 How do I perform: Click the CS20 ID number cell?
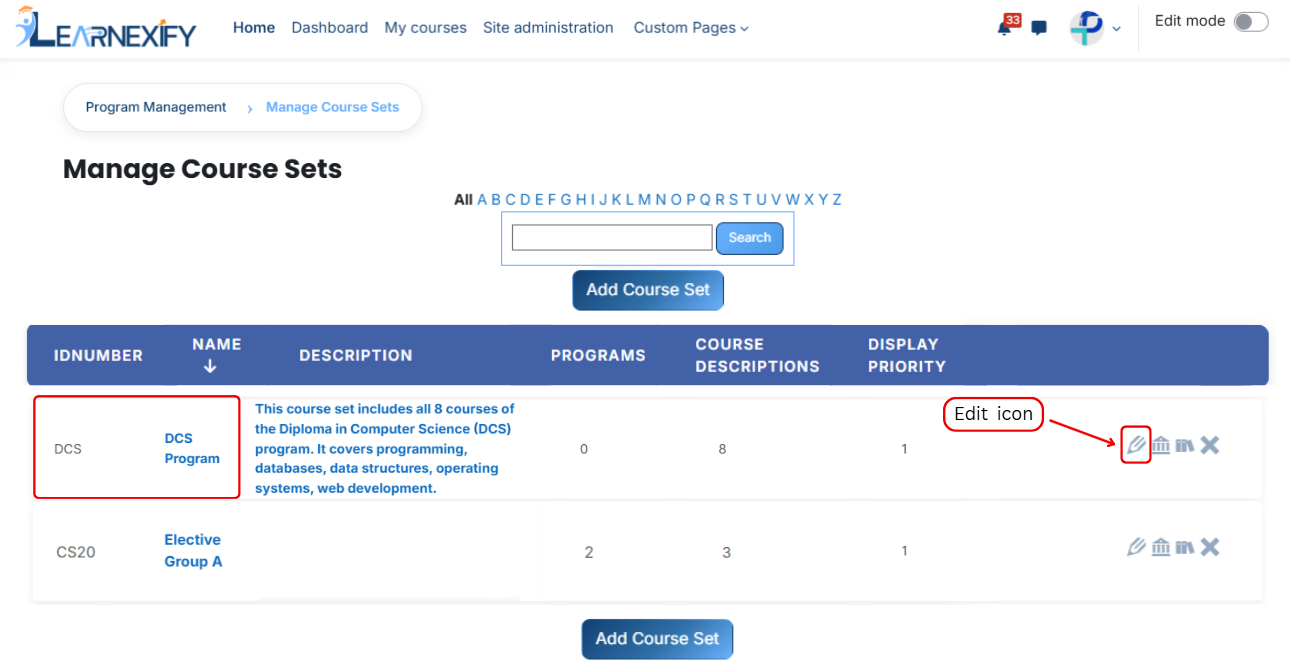click(76, 552)
